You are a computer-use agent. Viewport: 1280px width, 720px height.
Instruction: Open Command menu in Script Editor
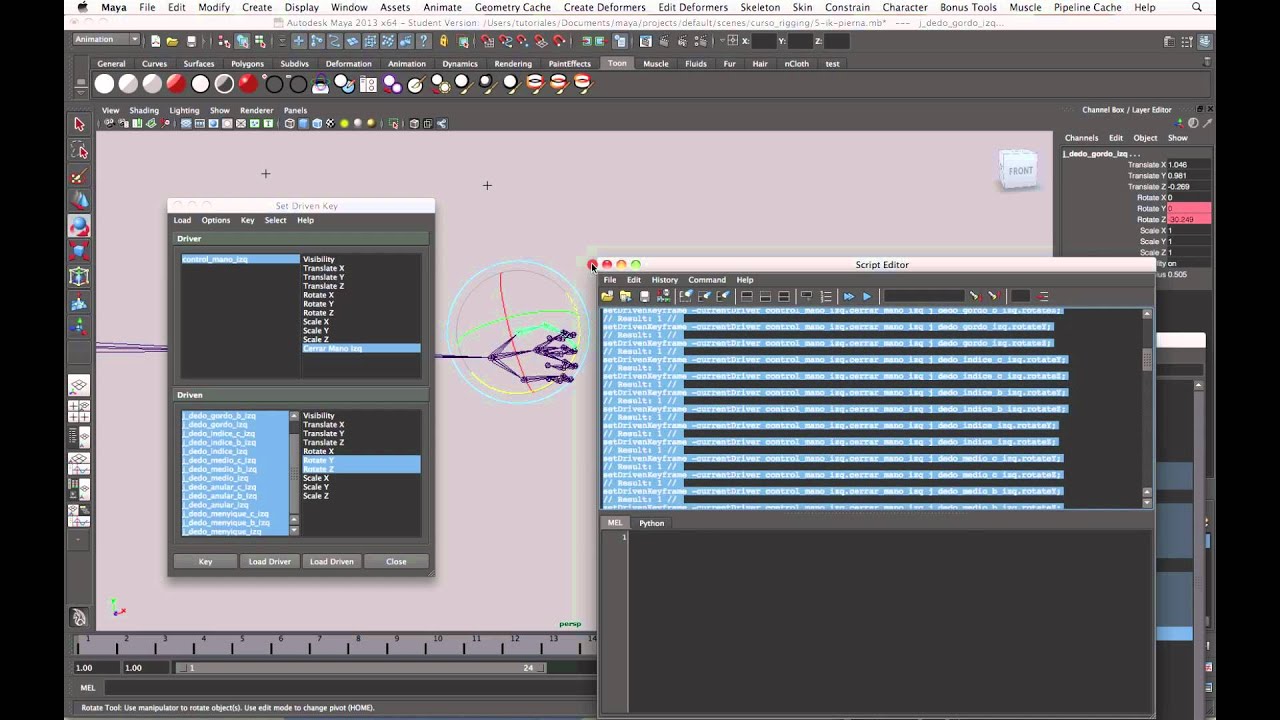[x=707, y=280]
